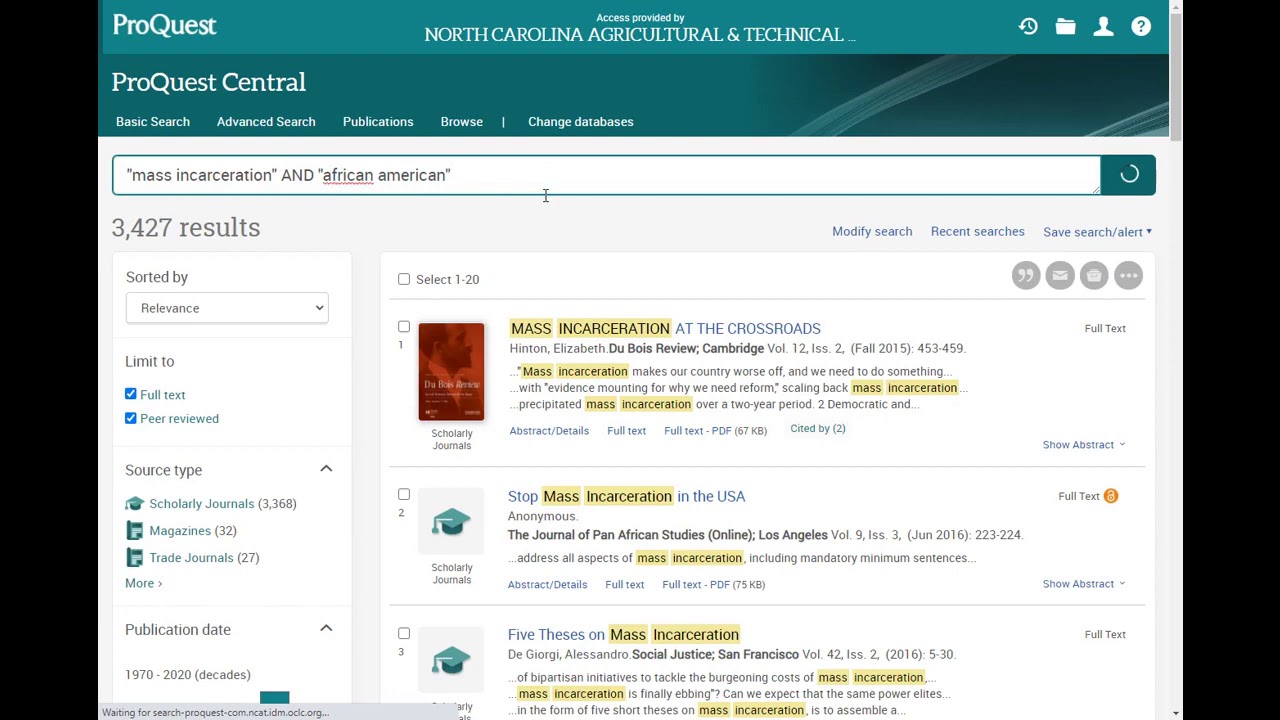Select result 1 checkbox
1280x720 pixels.
point(404,327)
